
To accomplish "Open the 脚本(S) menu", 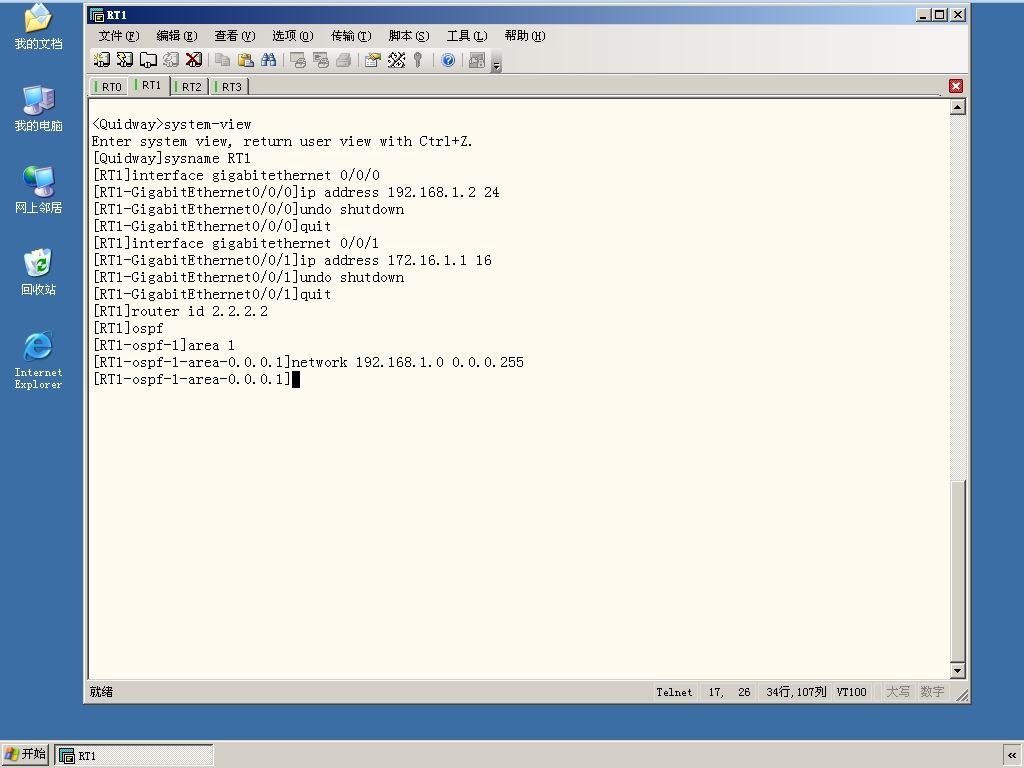I will click(409, 36).
